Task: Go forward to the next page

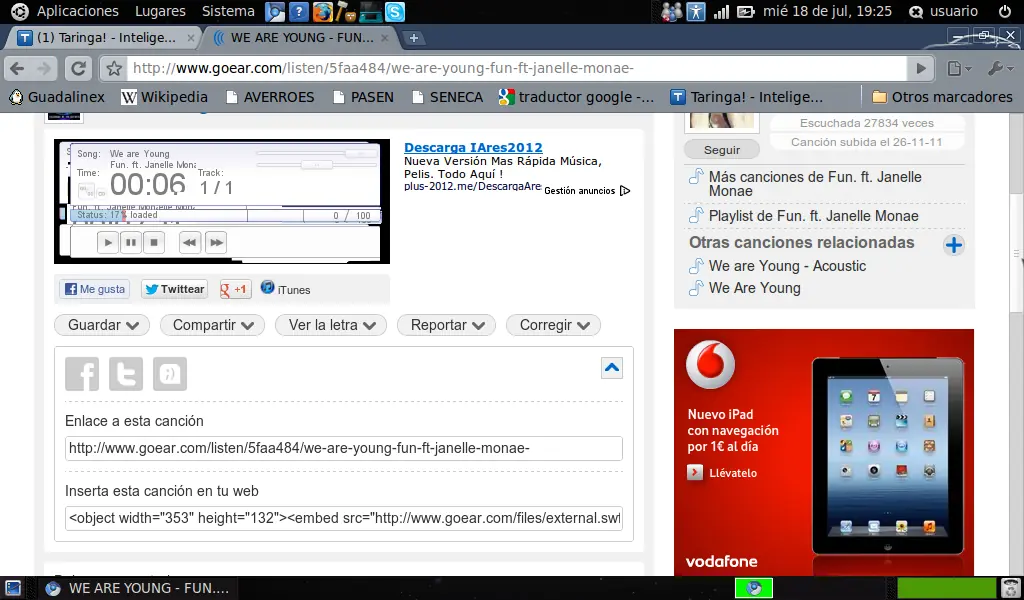Action: (44, 68)
